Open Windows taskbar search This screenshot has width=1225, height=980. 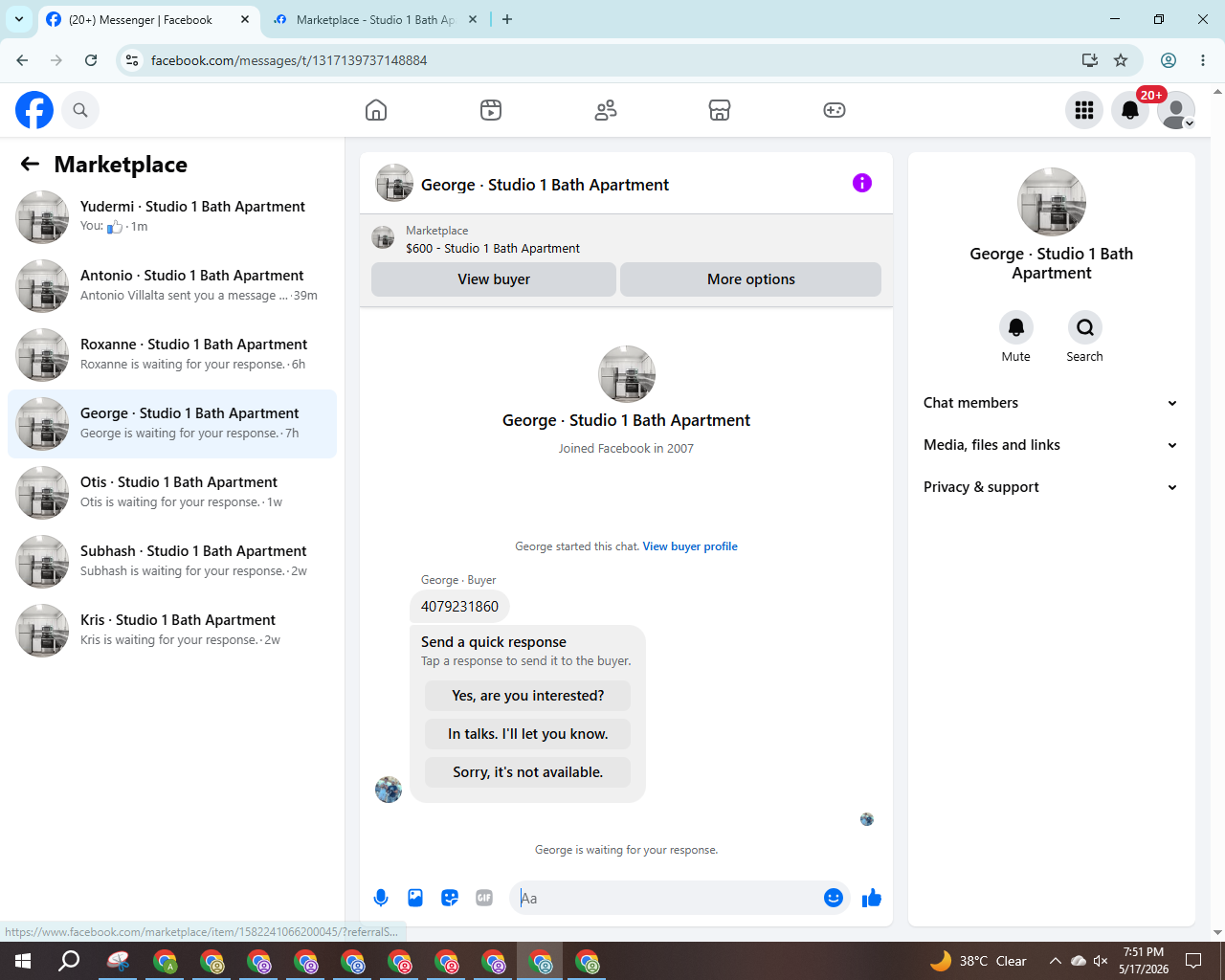click(x=69, y=961)
